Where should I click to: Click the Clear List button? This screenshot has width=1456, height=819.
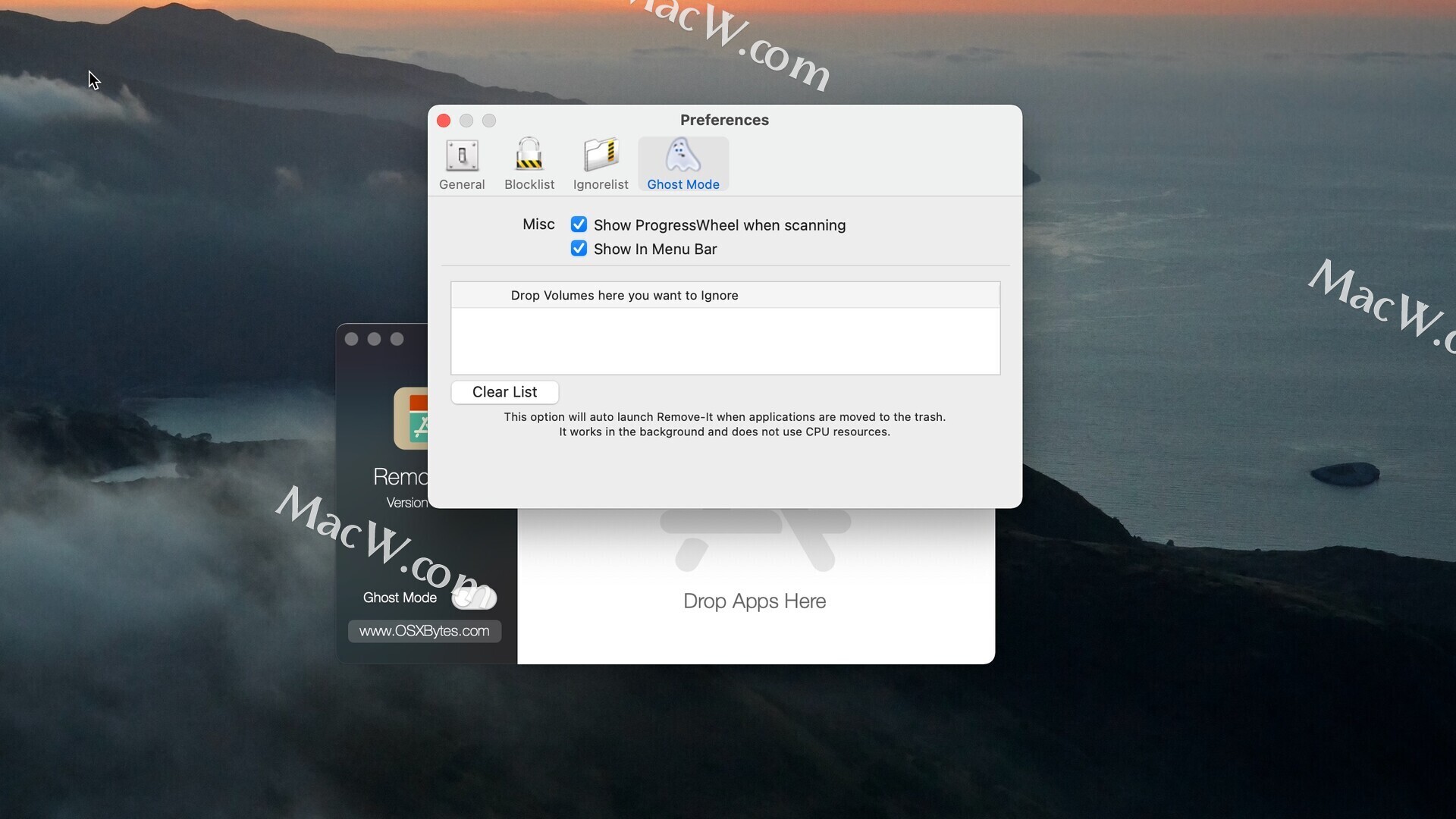[x=505, y=392]
